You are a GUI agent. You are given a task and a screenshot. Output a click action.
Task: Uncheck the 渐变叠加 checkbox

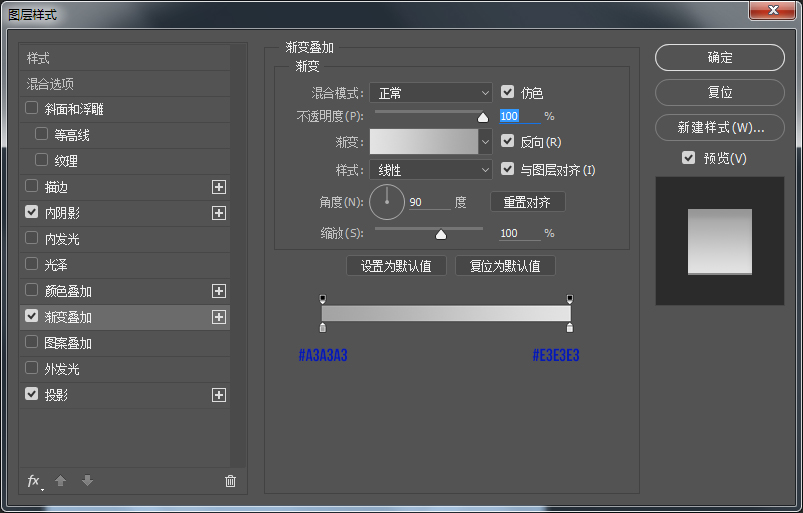pyautogui.click(x=32, y=316)
